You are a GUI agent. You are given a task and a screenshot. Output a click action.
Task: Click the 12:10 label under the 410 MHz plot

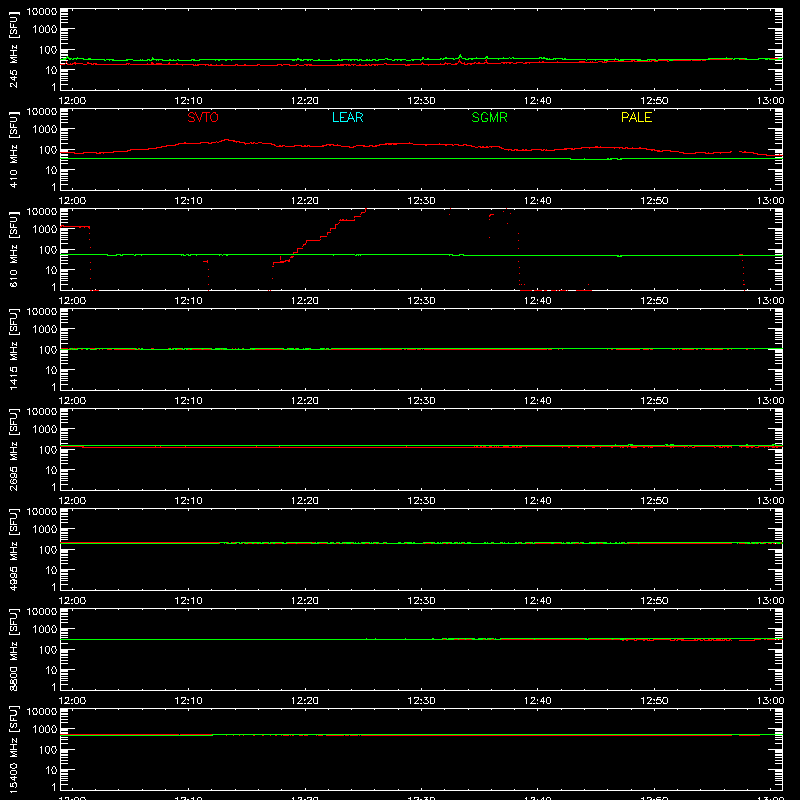pyautogui.click(x=188, y=201)
